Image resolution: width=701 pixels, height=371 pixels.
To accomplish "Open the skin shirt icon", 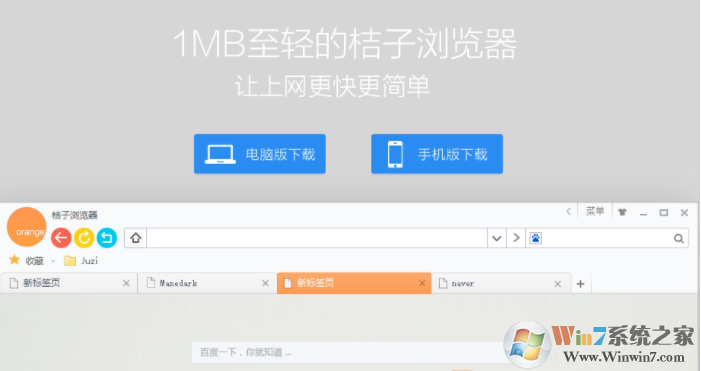I will click(x=622, y=212).
